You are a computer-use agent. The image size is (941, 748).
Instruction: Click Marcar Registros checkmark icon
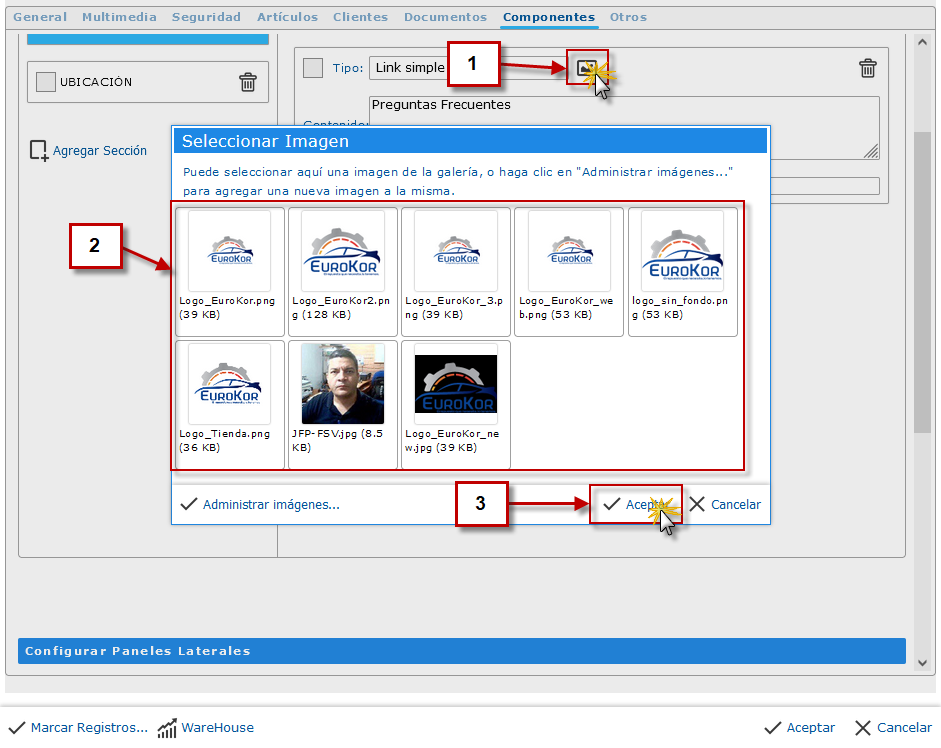pyautogui.click(x=17, y=728)
